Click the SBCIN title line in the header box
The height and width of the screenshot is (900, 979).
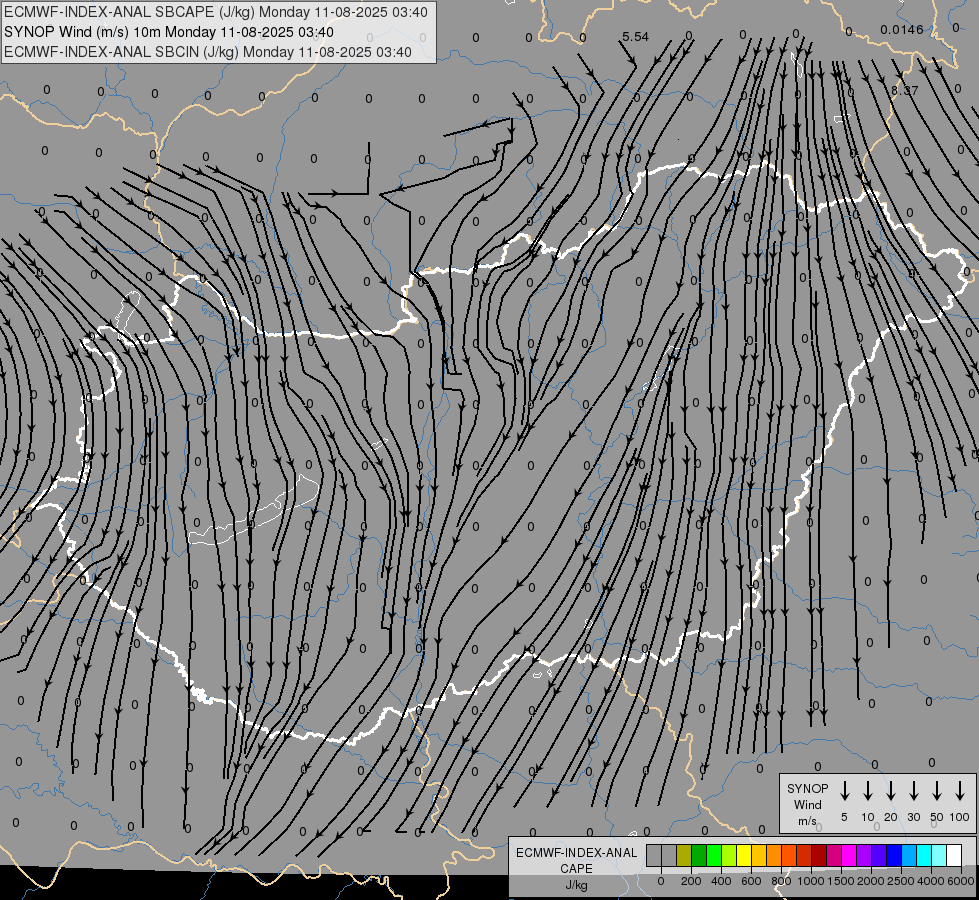click(208, 52)
